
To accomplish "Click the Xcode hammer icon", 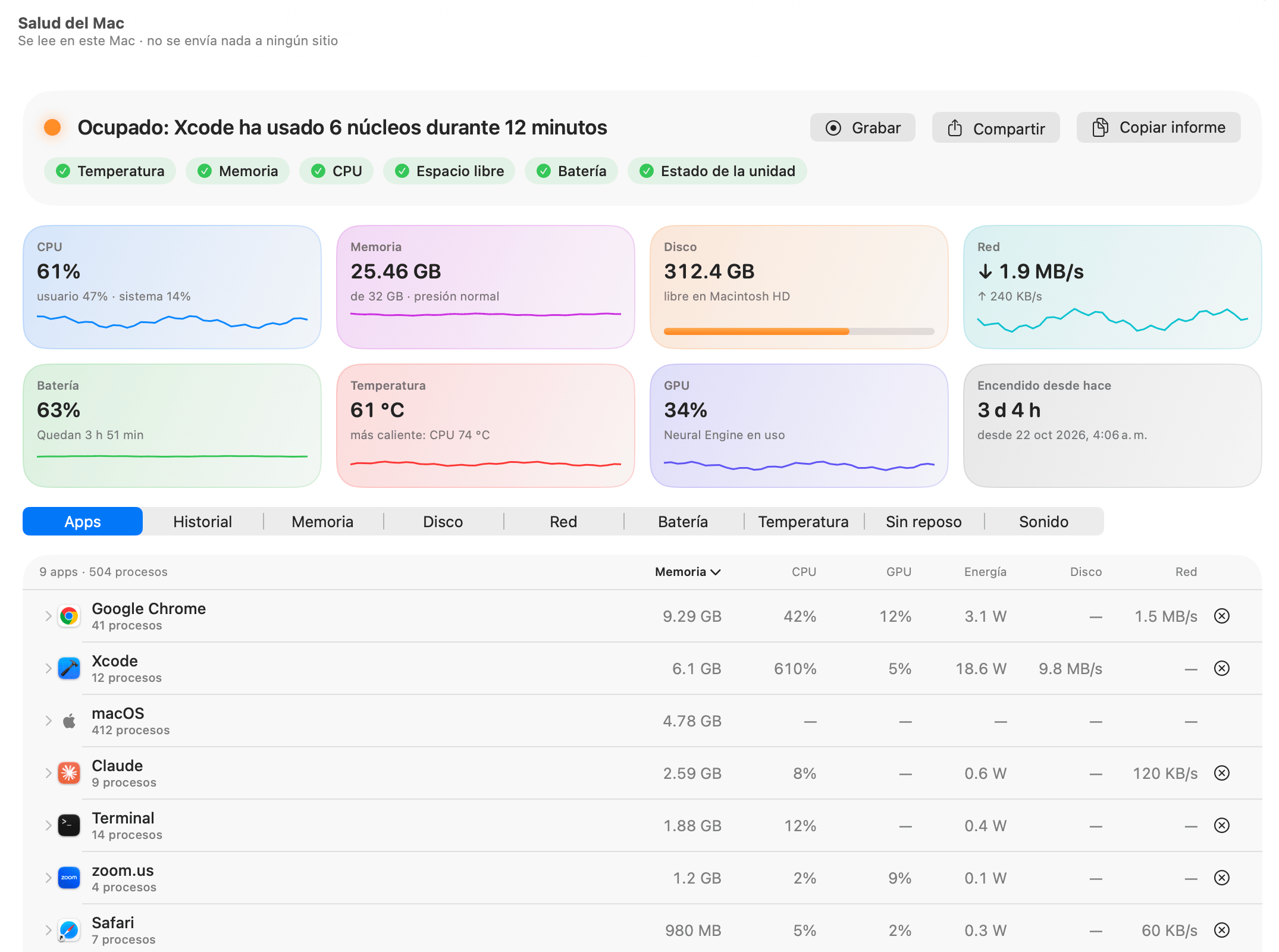I will pyautogui.click(x=69, y=669).
